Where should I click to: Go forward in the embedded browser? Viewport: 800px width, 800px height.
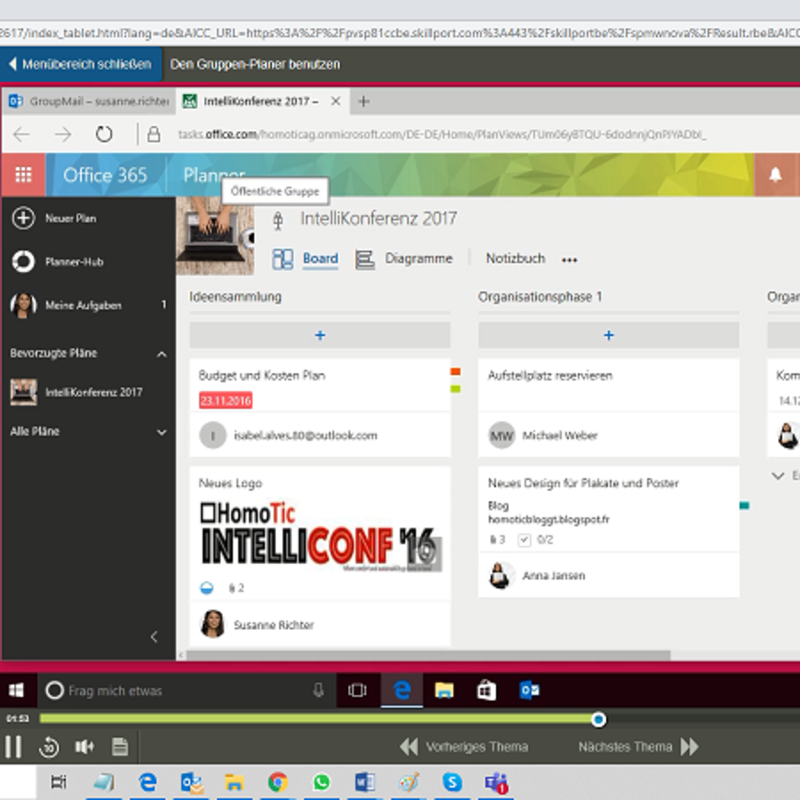(x=63, y=135)
